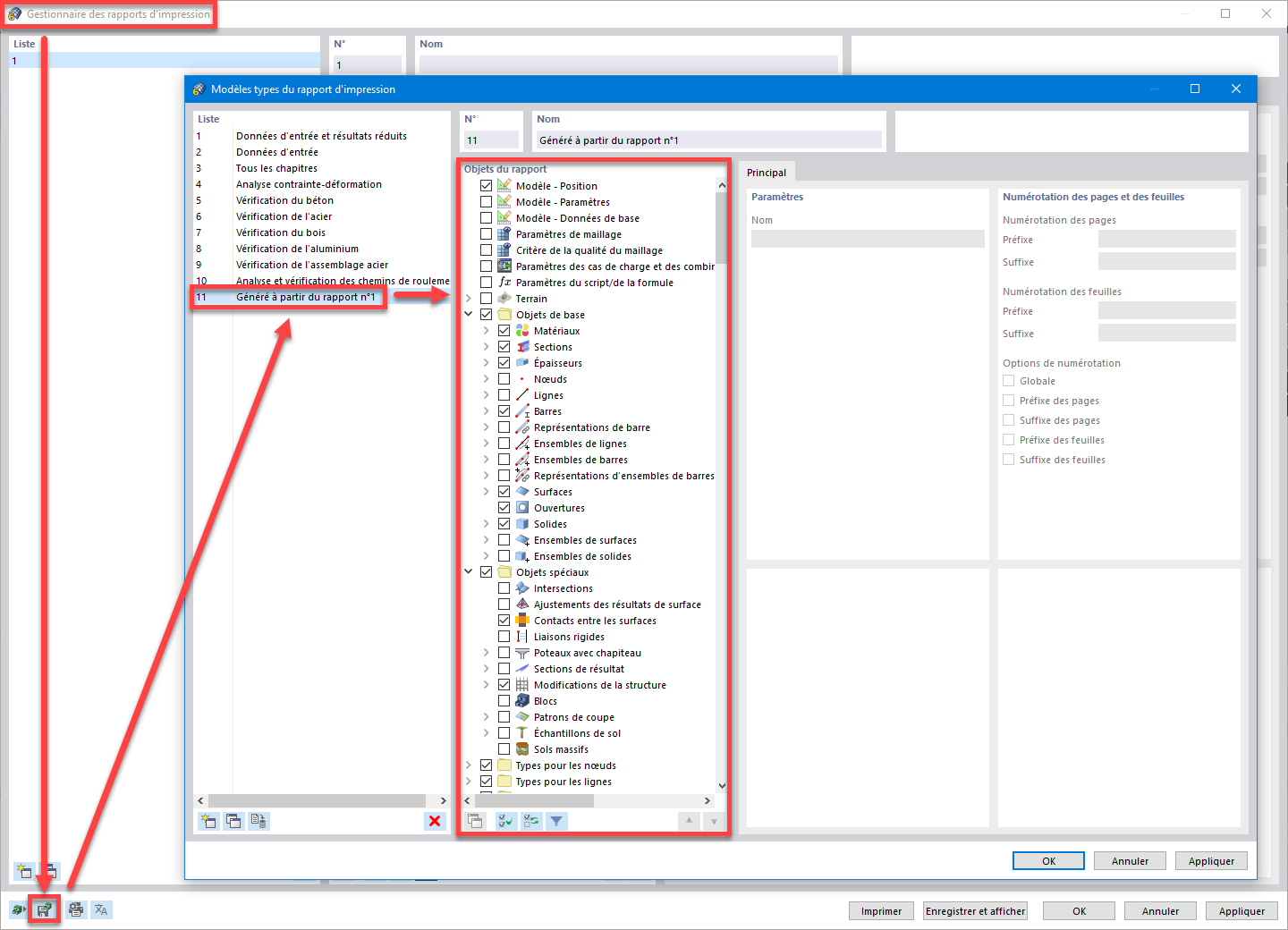
Task: Check the Globale numbering option
Action: (1009, 380)
